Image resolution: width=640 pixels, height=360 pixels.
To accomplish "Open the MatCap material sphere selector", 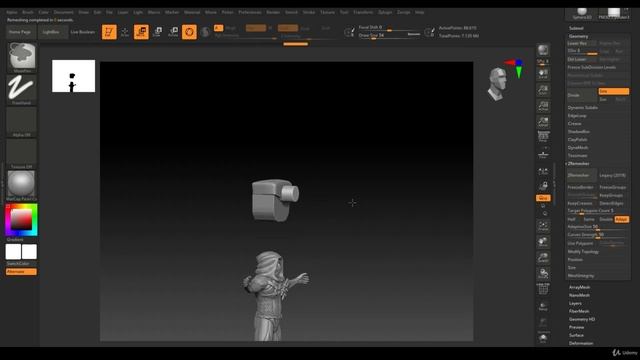I will point(22,185).
